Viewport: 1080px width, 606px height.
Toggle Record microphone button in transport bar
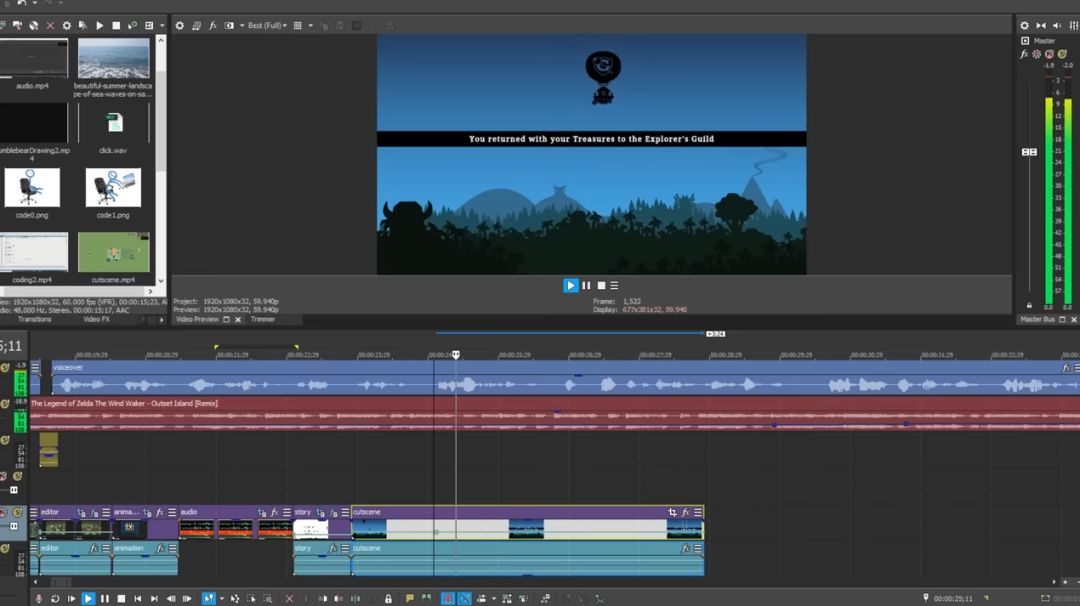(x=39, y=599)
